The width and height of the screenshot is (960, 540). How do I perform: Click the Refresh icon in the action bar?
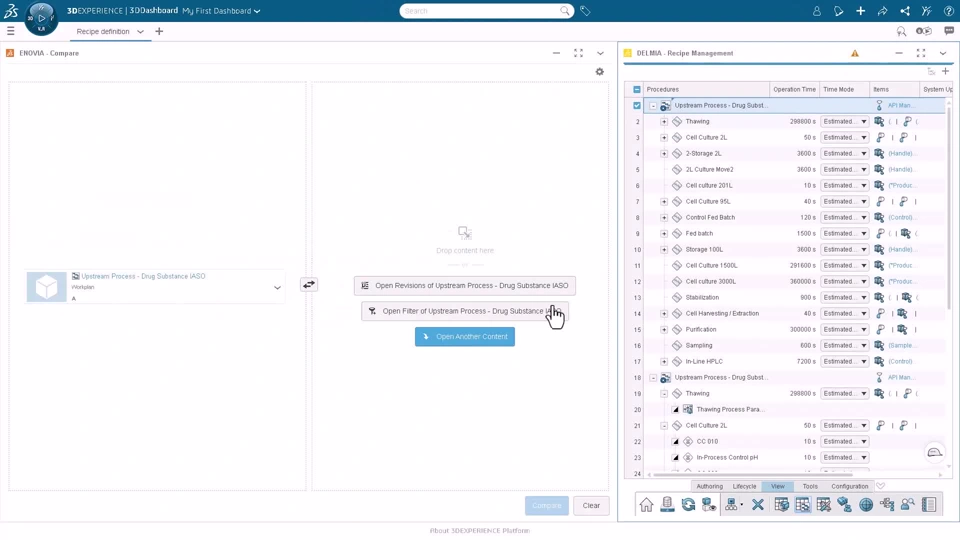click(688, 504)
